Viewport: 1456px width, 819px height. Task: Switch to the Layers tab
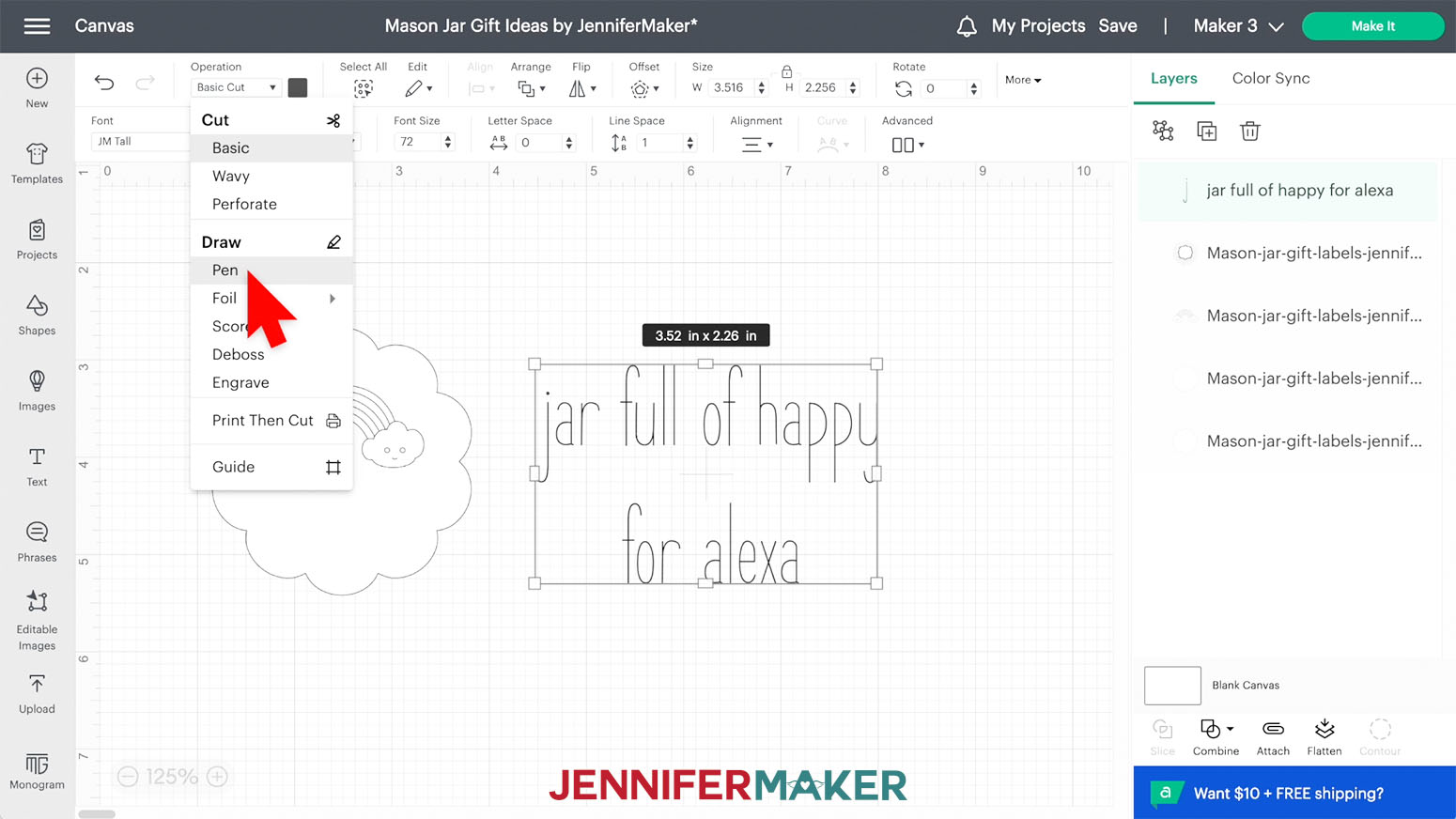(1174, 78)
